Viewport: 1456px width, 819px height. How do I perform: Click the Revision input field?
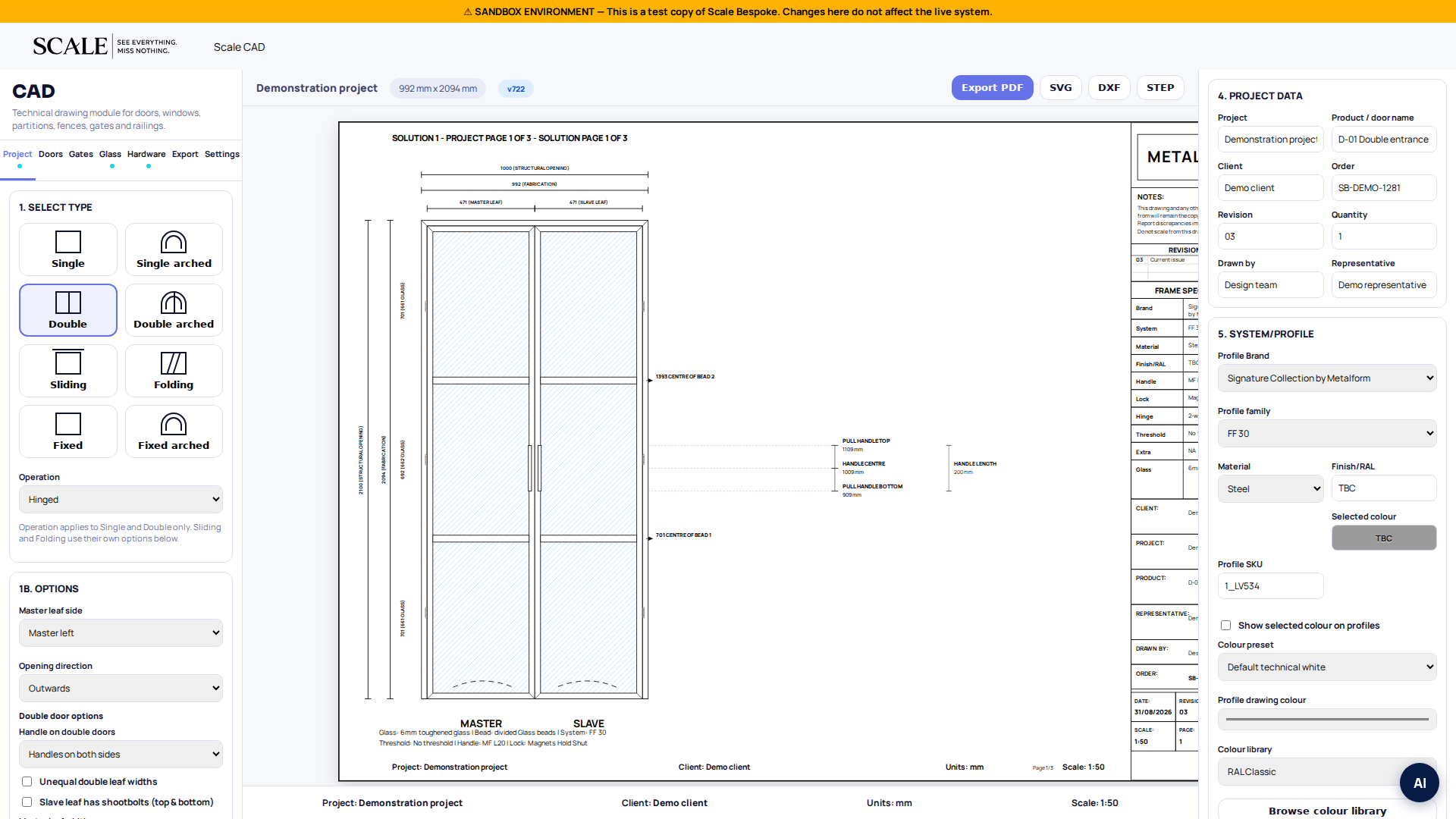coord(1270,237)
